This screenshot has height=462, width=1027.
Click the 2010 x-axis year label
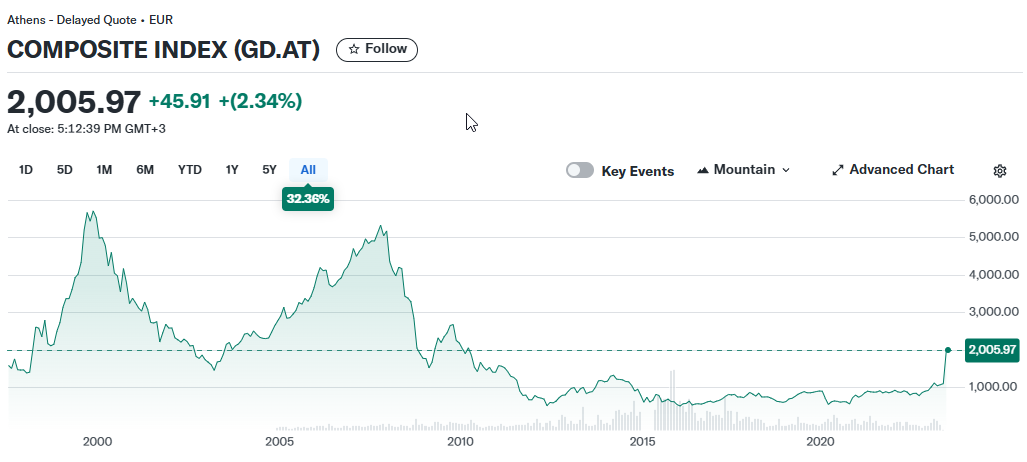click(460, 442)
